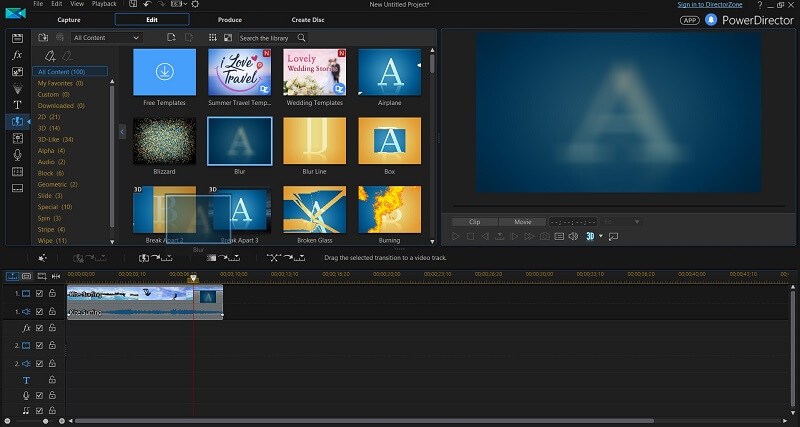
Task: Open the Chapter Room icon
Action: click(17, 172)
